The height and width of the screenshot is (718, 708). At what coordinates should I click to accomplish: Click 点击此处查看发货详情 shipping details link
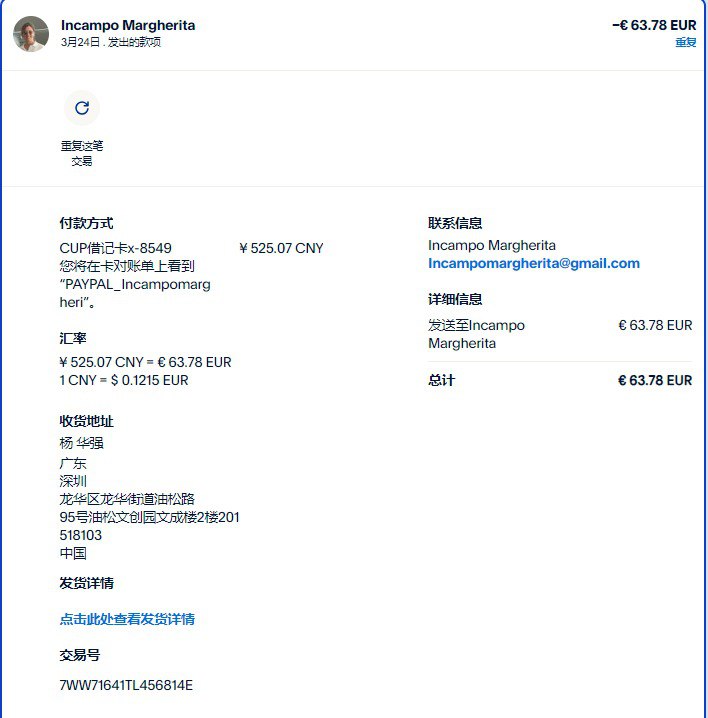127,619
